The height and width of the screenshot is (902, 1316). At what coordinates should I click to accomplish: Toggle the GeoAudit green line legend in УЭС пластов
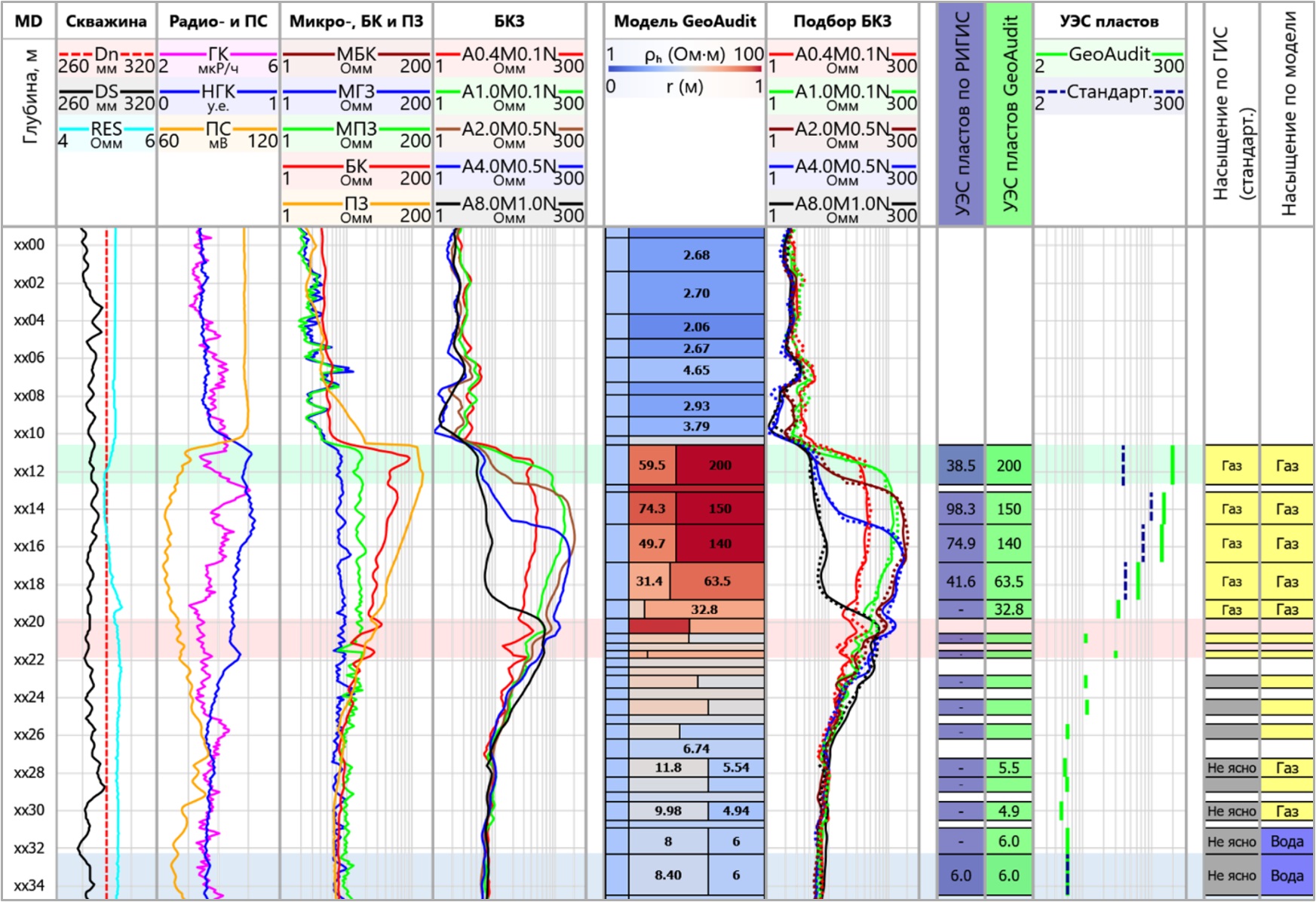1109,54
